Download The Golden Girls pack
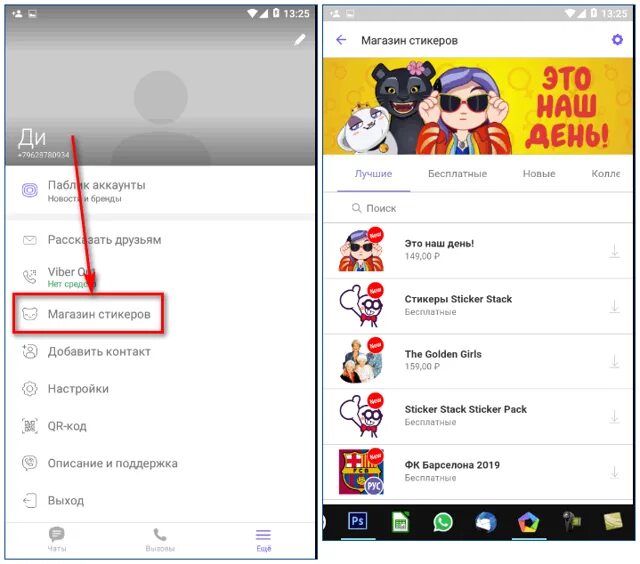This screenshot has height=564, width=640. click(614, 361)
